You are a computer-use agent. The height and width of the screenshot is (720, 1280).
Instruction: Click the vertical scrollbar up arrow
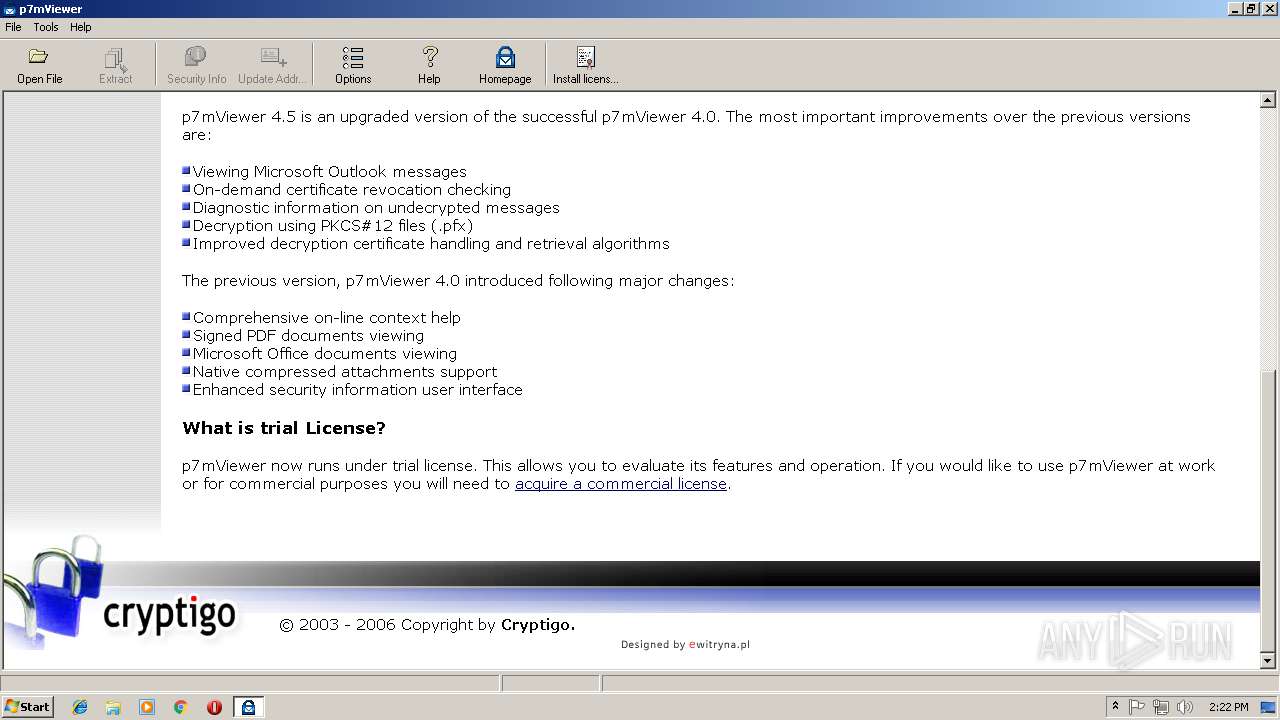1268,100
